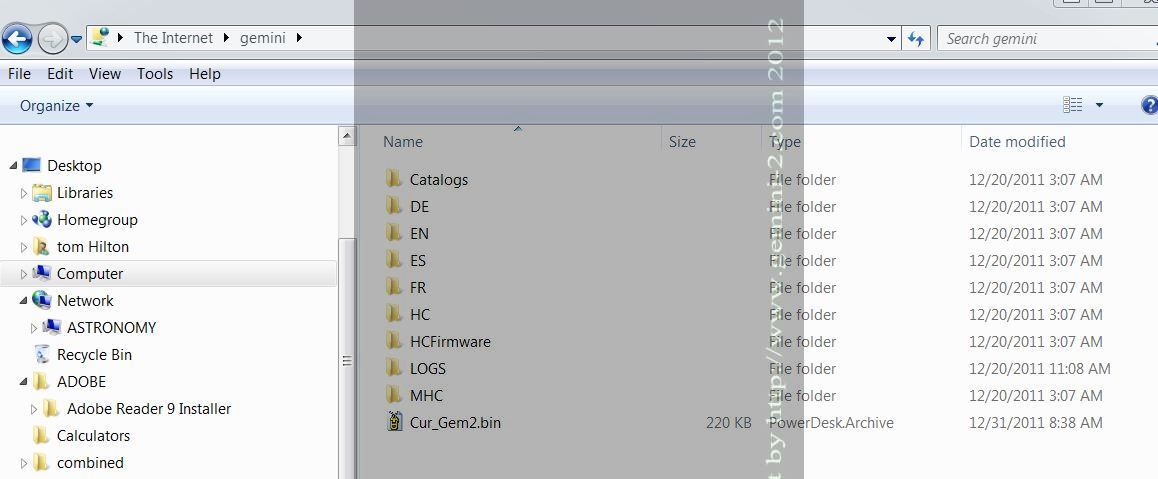Open the View menu
1158x479 pixels.
click(x=105, y=74)
